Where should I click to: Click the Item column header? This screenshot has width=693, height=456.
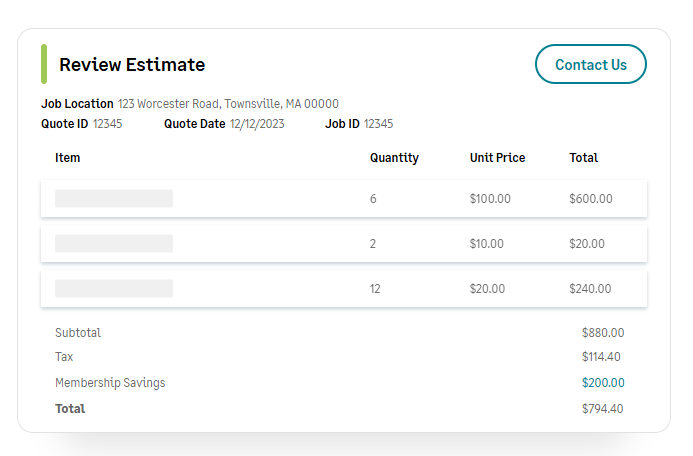68,158
